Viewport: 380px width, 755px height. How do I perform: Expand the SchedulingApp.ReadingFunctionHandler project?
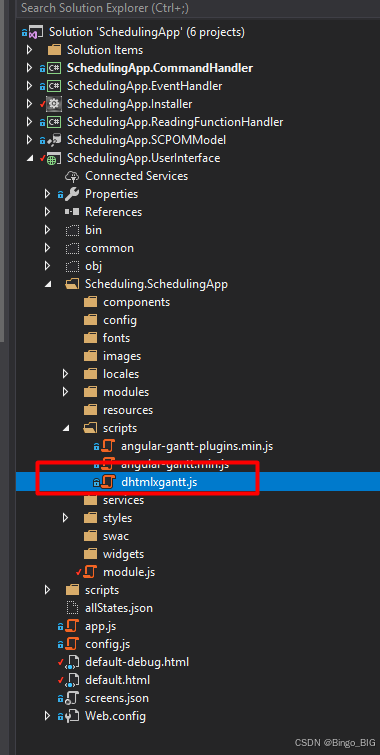(x=30, y=122)
